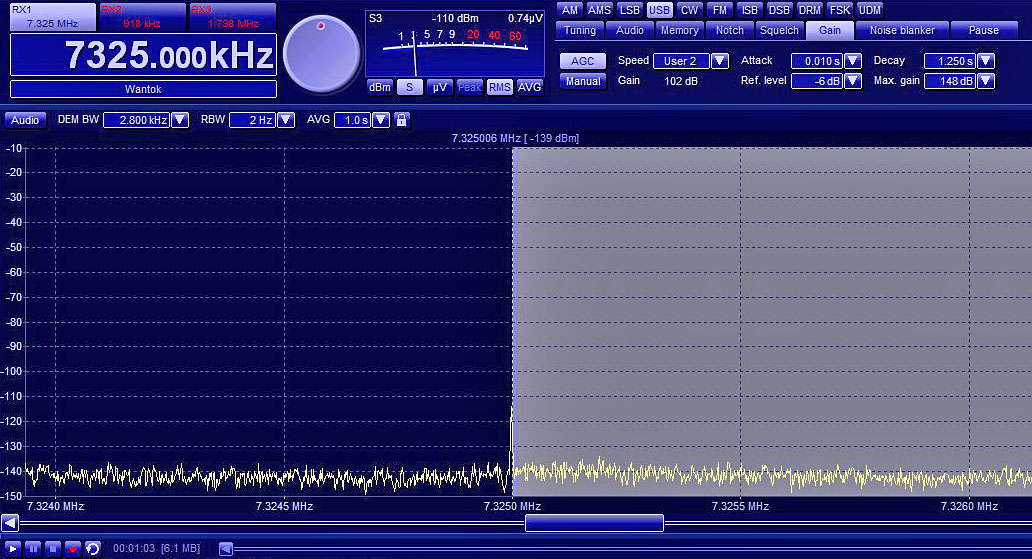Select the RX2 receiver tab
Screen dimensions: 1032x559
tap(142, 16)
